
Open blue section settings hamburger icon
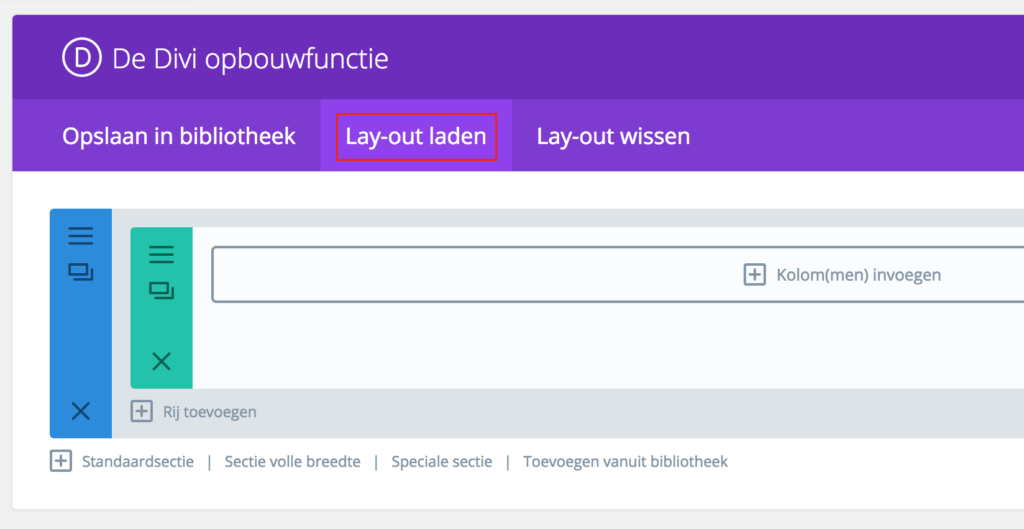(x=81, y=236)
